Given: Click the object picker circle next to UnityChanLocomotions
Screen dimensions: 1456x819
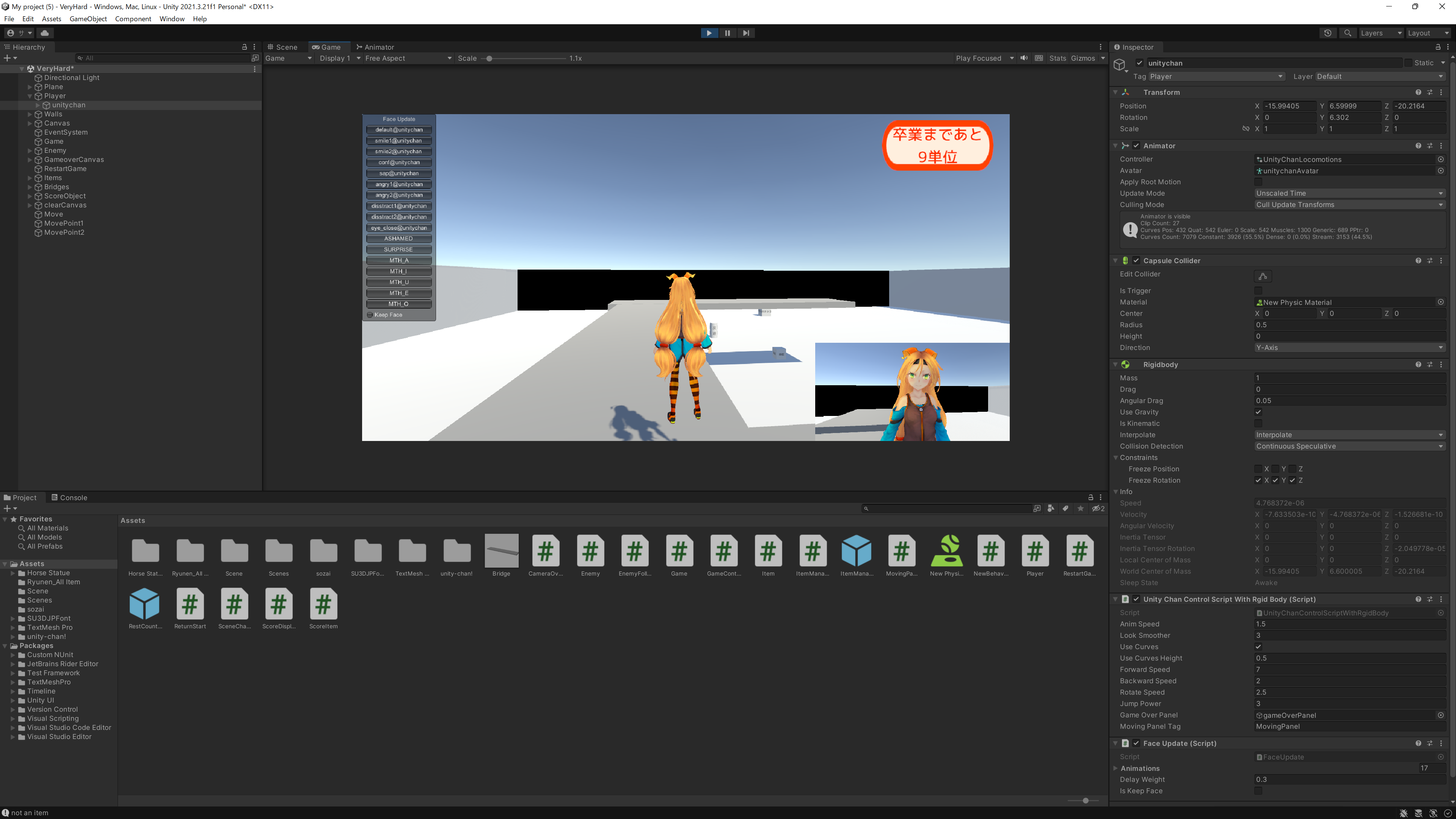Looking at the screenshot, I should point(1440,159).
